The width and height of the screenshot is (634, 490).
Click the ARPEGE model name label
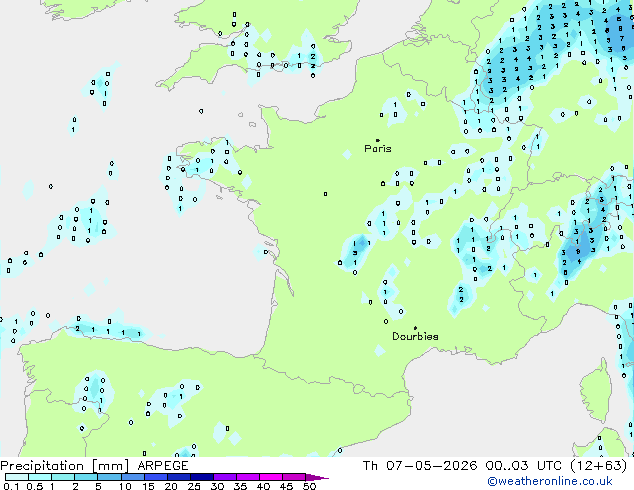tap(163, 466)
